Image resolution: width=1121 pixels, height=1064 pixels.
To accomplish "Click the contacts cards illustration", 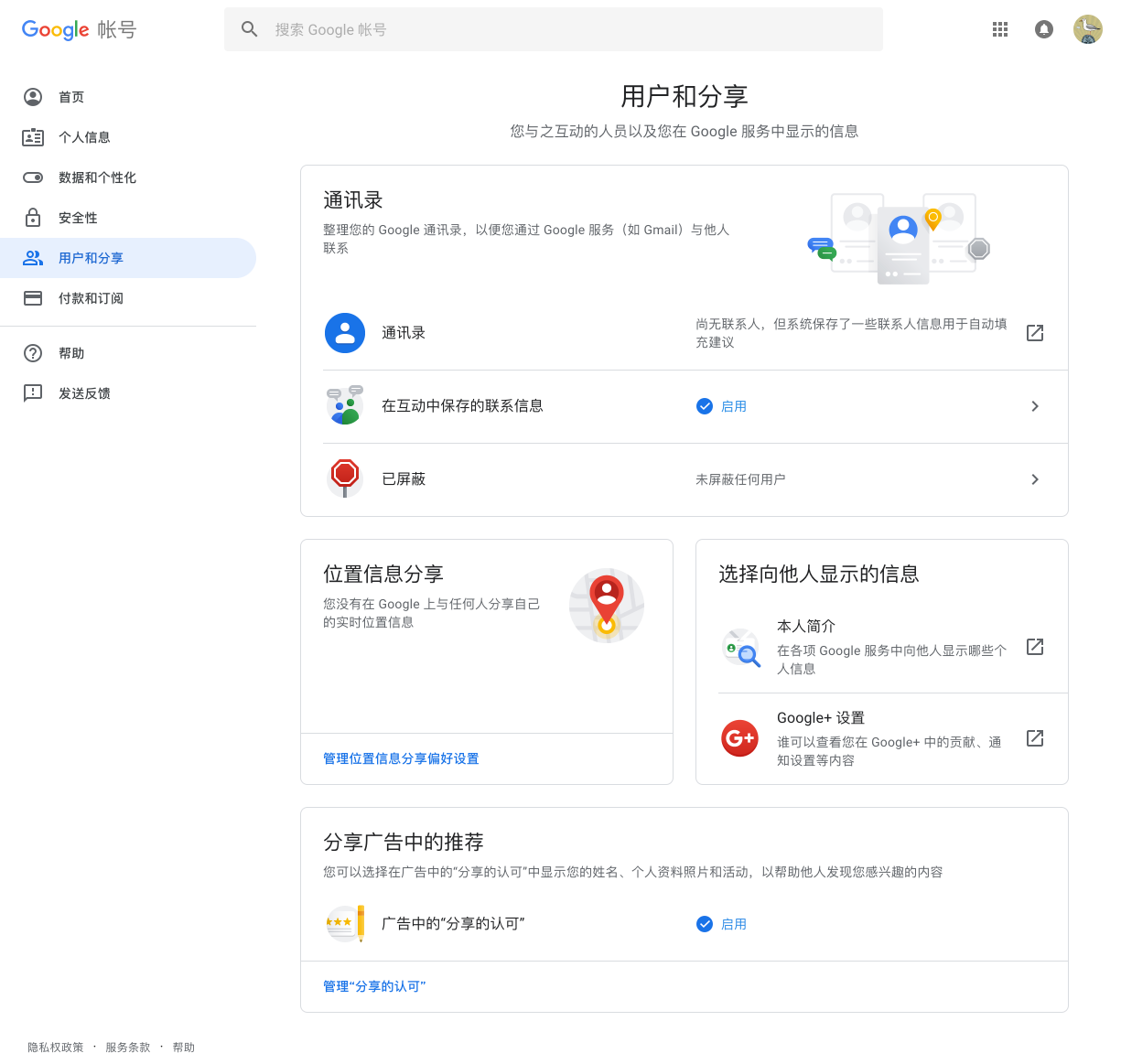I will [899, 239].
